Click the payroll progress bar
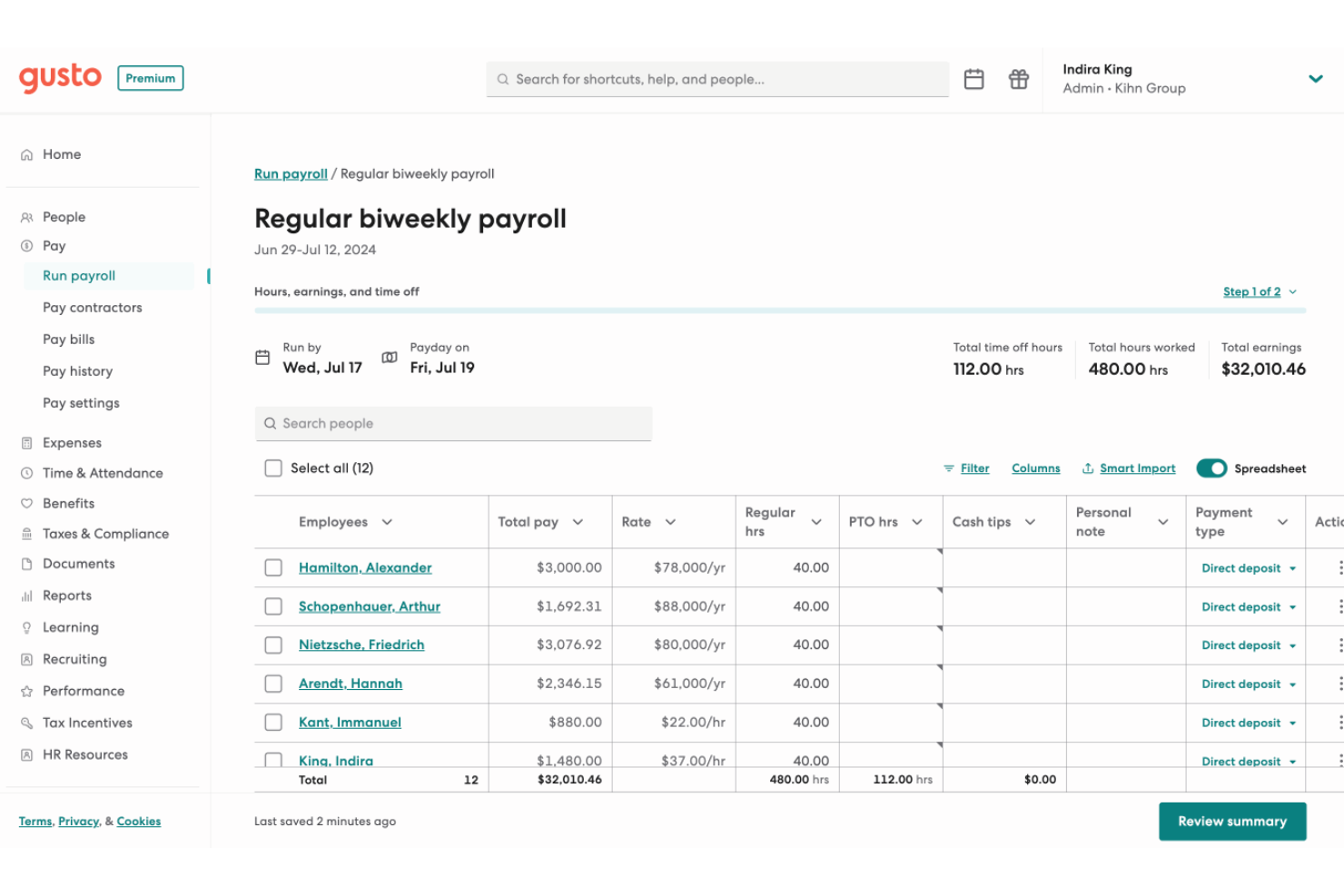1344x896 pixels. pos(781,310)
